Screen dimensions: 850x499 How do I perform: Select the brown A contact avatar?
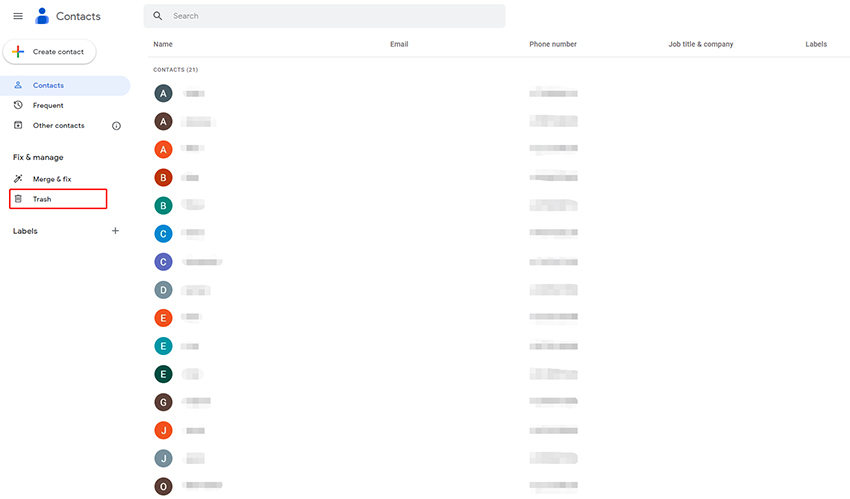163,121
